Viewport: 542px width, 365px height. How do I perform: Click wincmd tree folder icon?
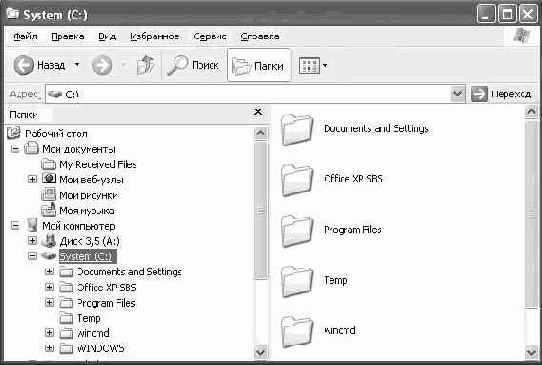pyautogui.click(x=66, y=333)
